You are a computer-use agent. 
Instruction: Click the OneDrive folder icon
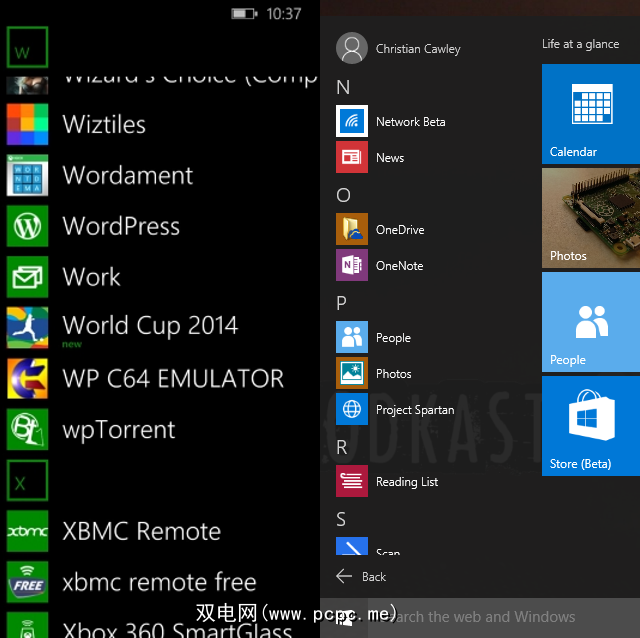[x=352, y=229]
